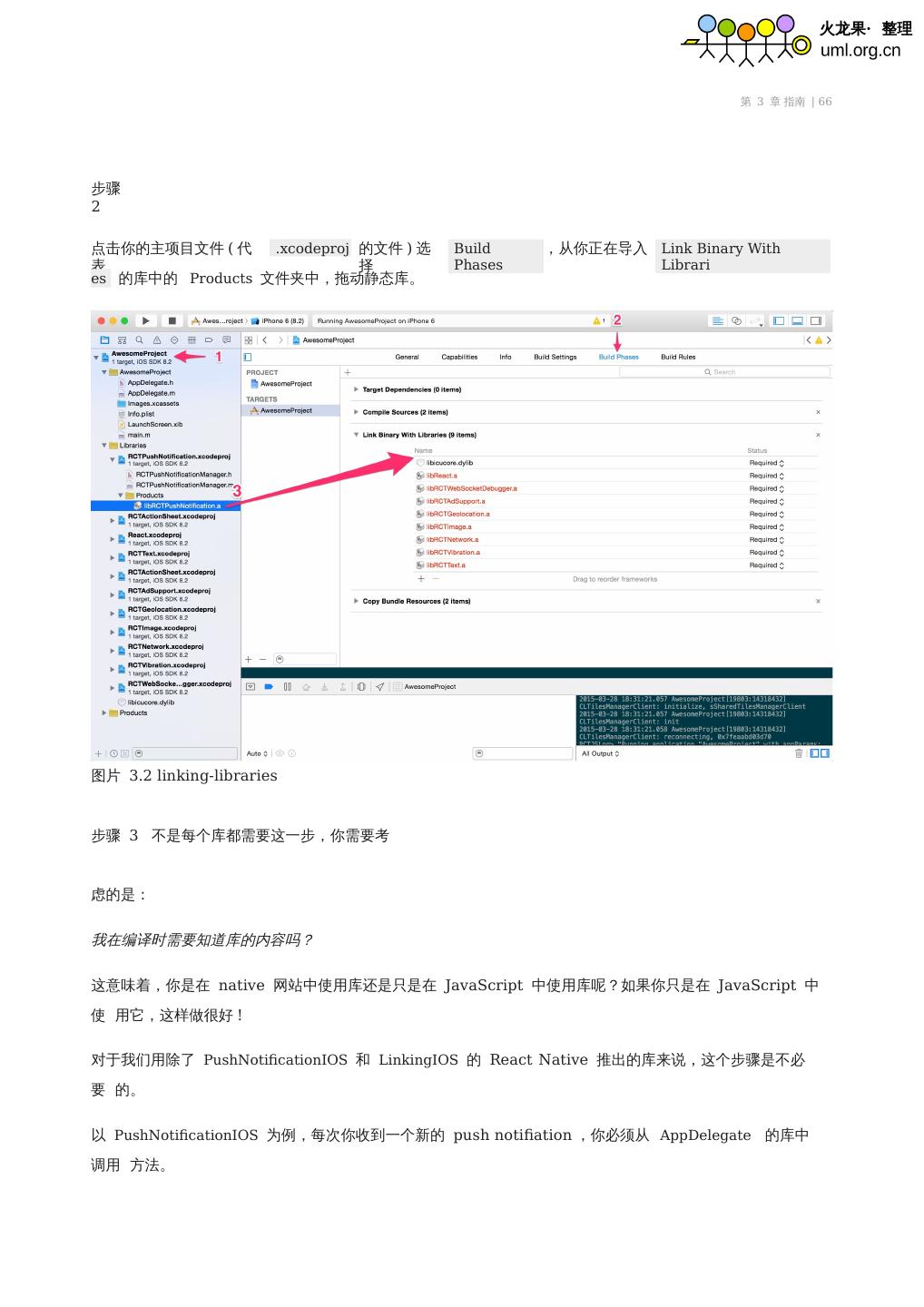Open the Project navigator folder icon
924x1307 pixels.
[x=105, y=340]
